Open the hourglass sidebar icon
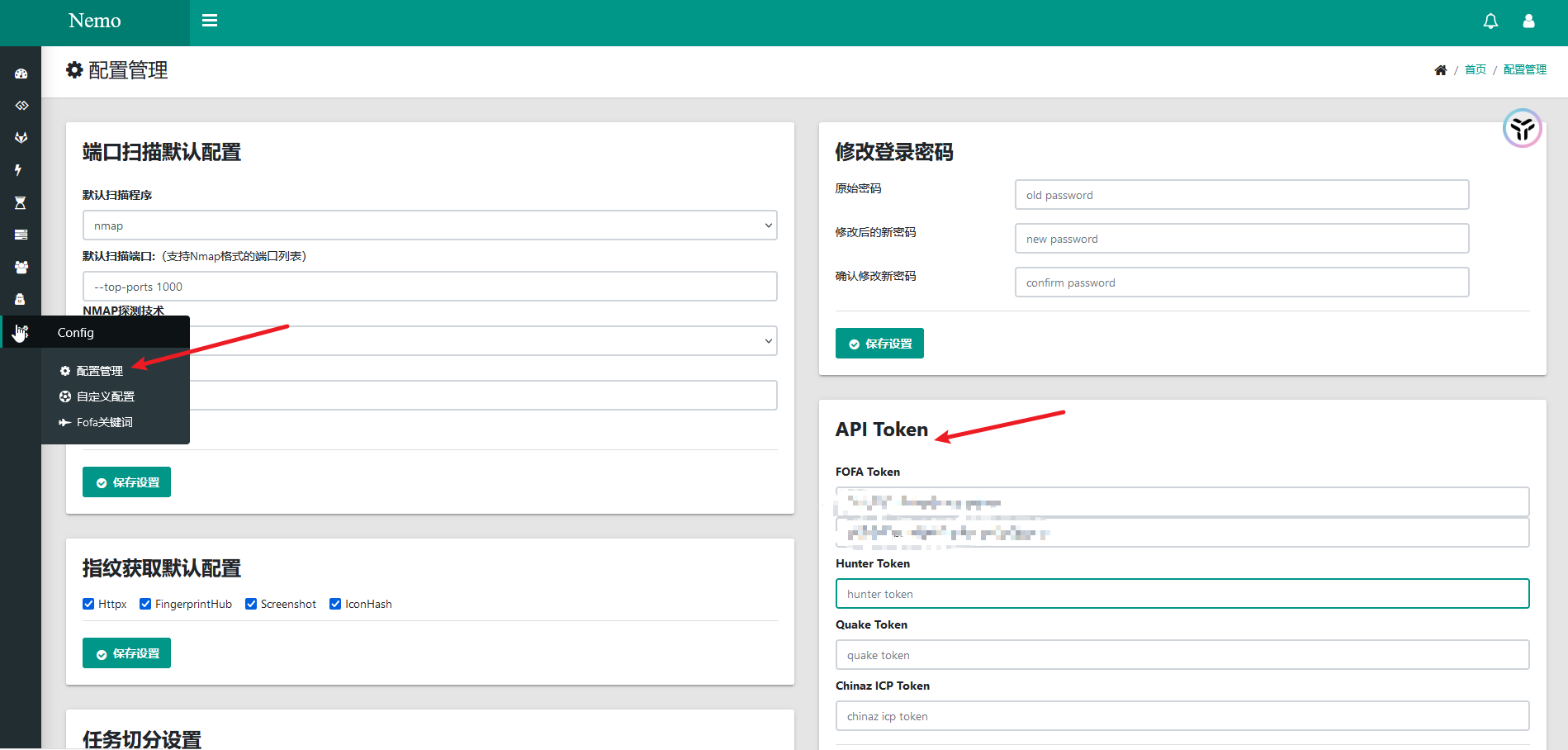 [x=21, y=202]
